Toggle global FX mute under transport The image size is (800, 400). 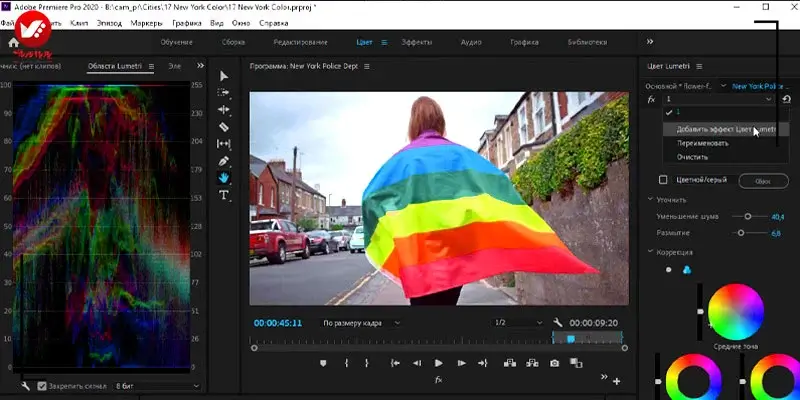[x=438, y=380]
